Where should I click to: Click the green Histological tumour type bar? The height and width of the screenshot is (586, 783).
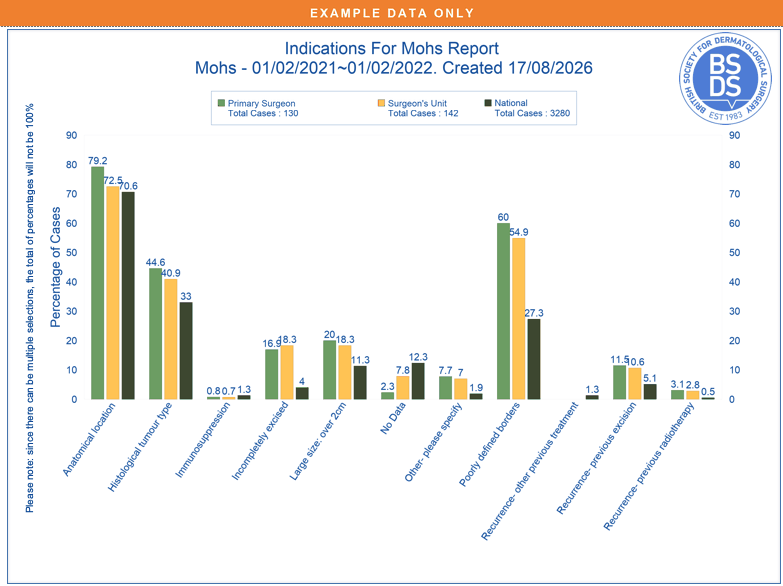[x=155, y=334]
